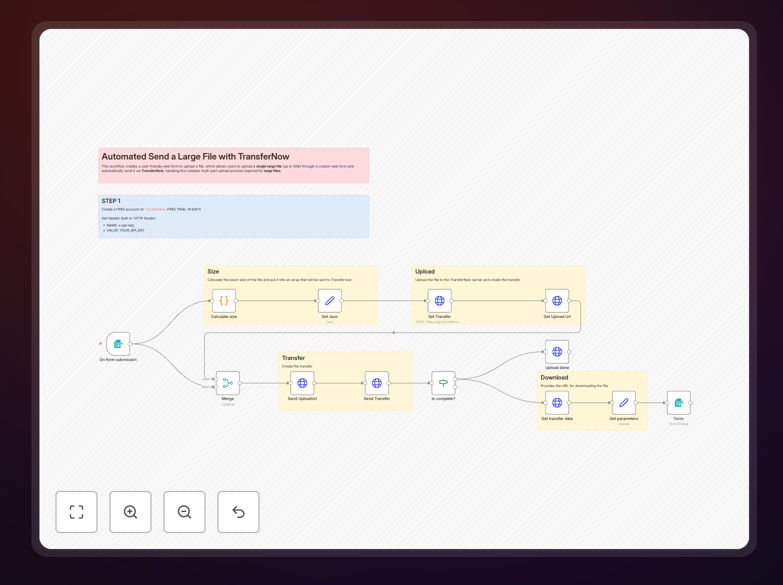Click the fit-to-view zoom button
Viewport: 783px width, 585px height.
click(x=76, y=512)
